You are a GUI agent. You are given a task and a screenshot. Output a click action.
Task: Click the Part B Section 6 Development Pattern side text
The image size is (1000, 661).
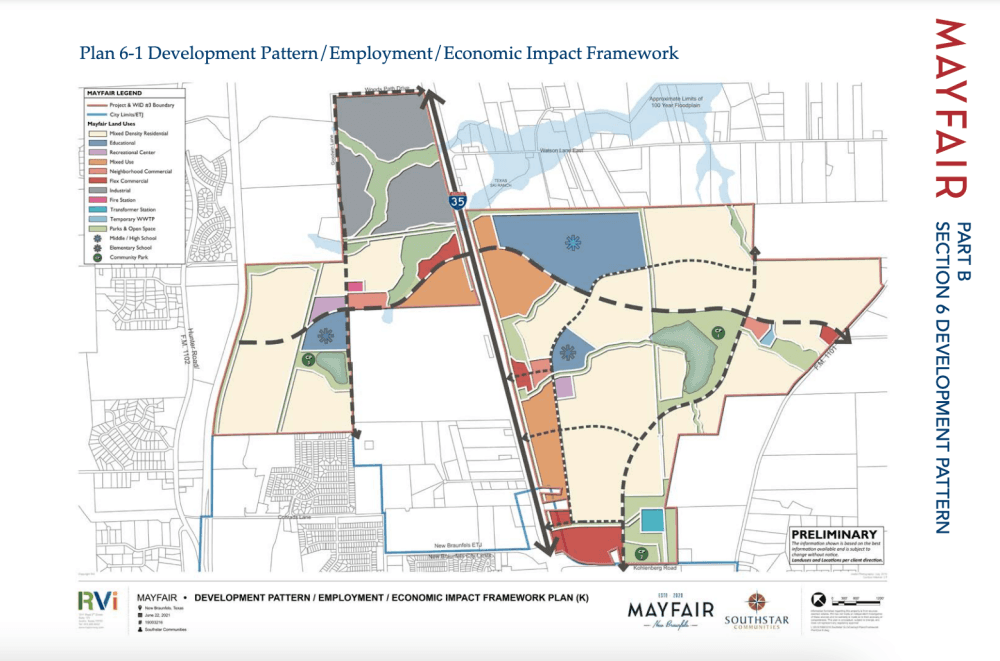[x=953, y=377]
